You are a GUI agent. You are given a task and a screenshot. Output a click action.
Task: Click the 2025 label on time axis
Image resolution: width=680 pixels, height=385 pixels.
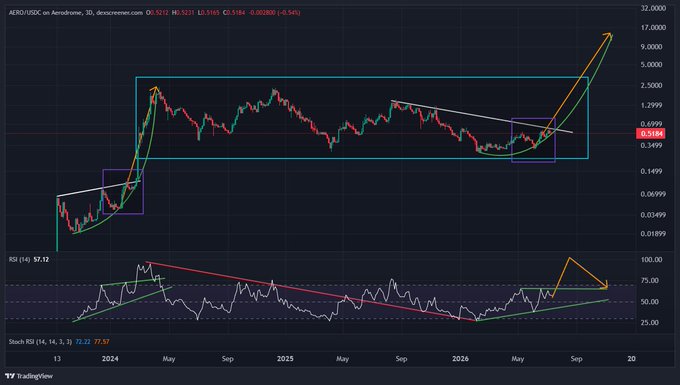click(285, 359)
